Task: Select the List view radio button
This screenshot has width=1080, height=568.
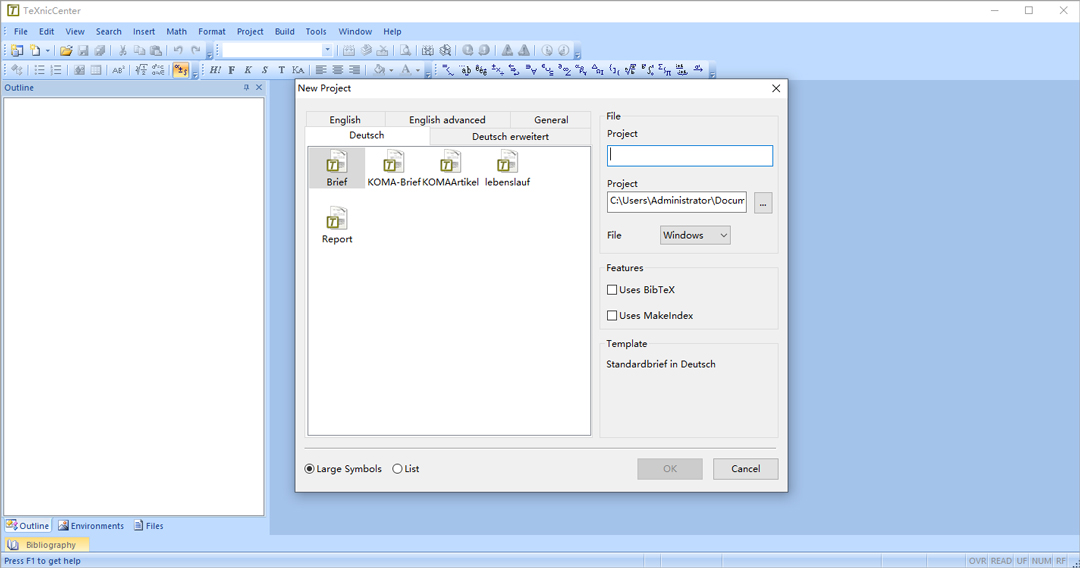Action: [397, 469]
